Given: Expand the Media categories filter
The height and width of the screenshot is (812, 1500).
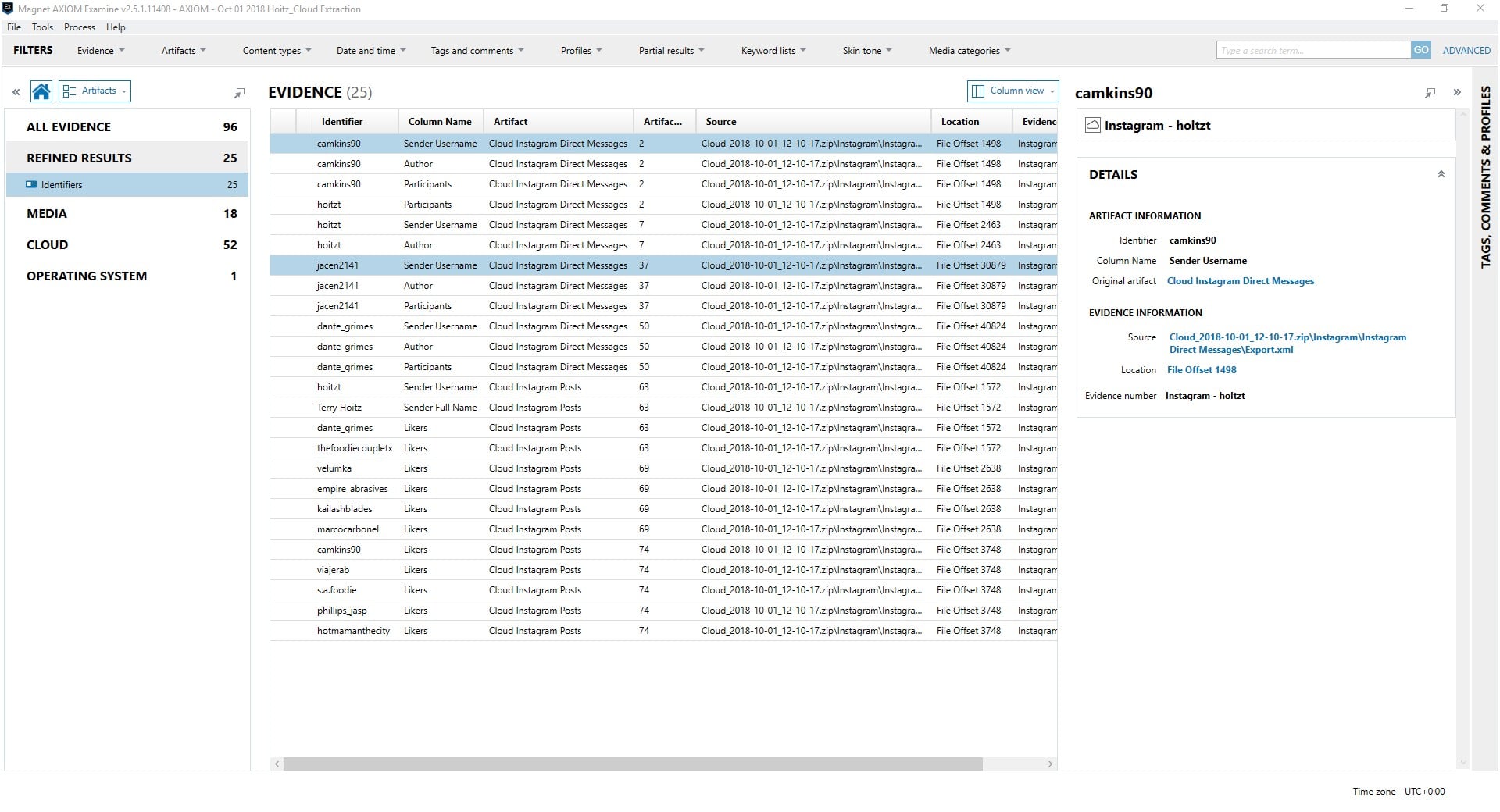Looking at the screenshot, I should click(970, 51).
